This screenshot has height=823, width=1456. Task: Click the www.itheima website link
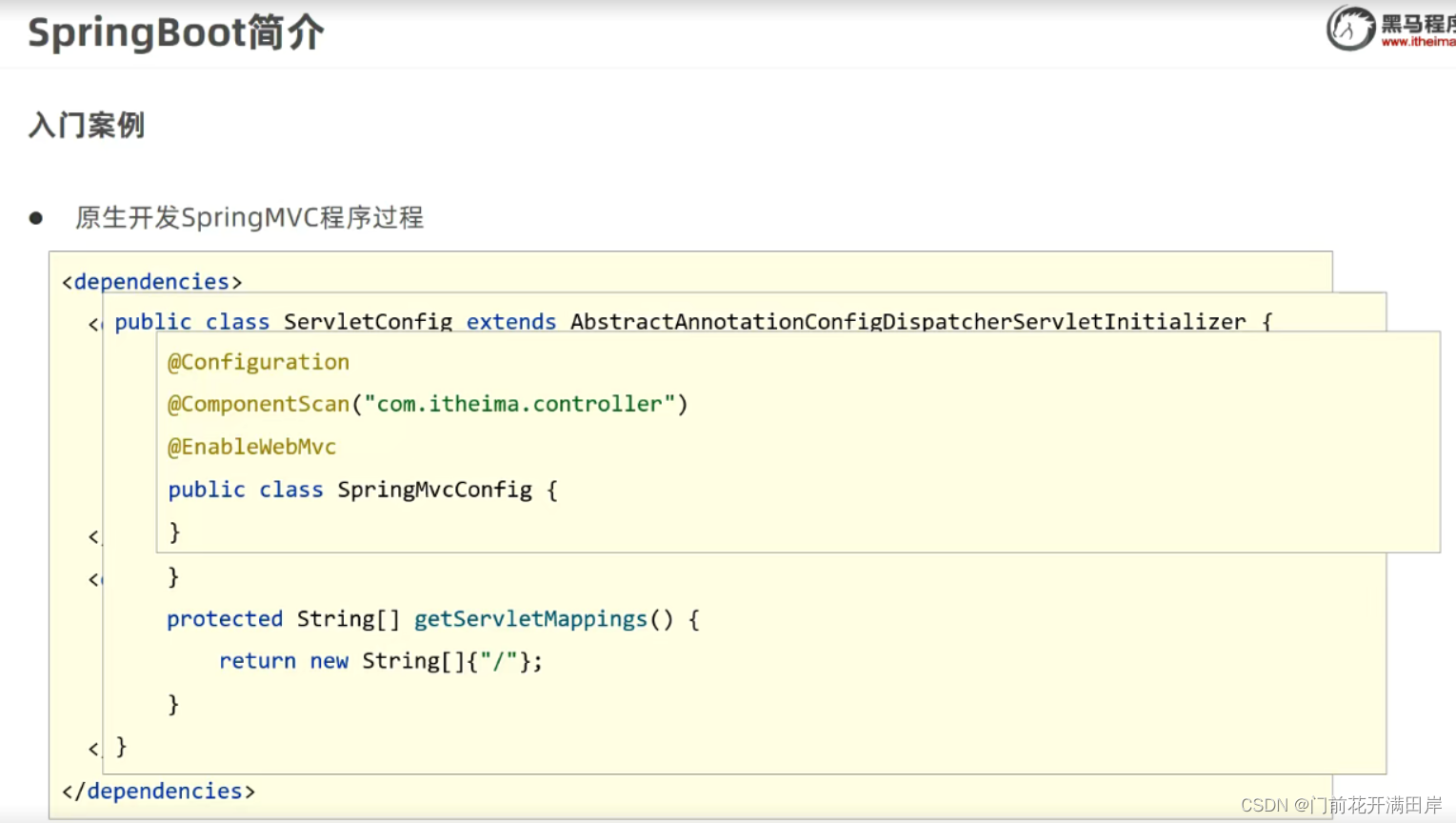click(1418, 42)
